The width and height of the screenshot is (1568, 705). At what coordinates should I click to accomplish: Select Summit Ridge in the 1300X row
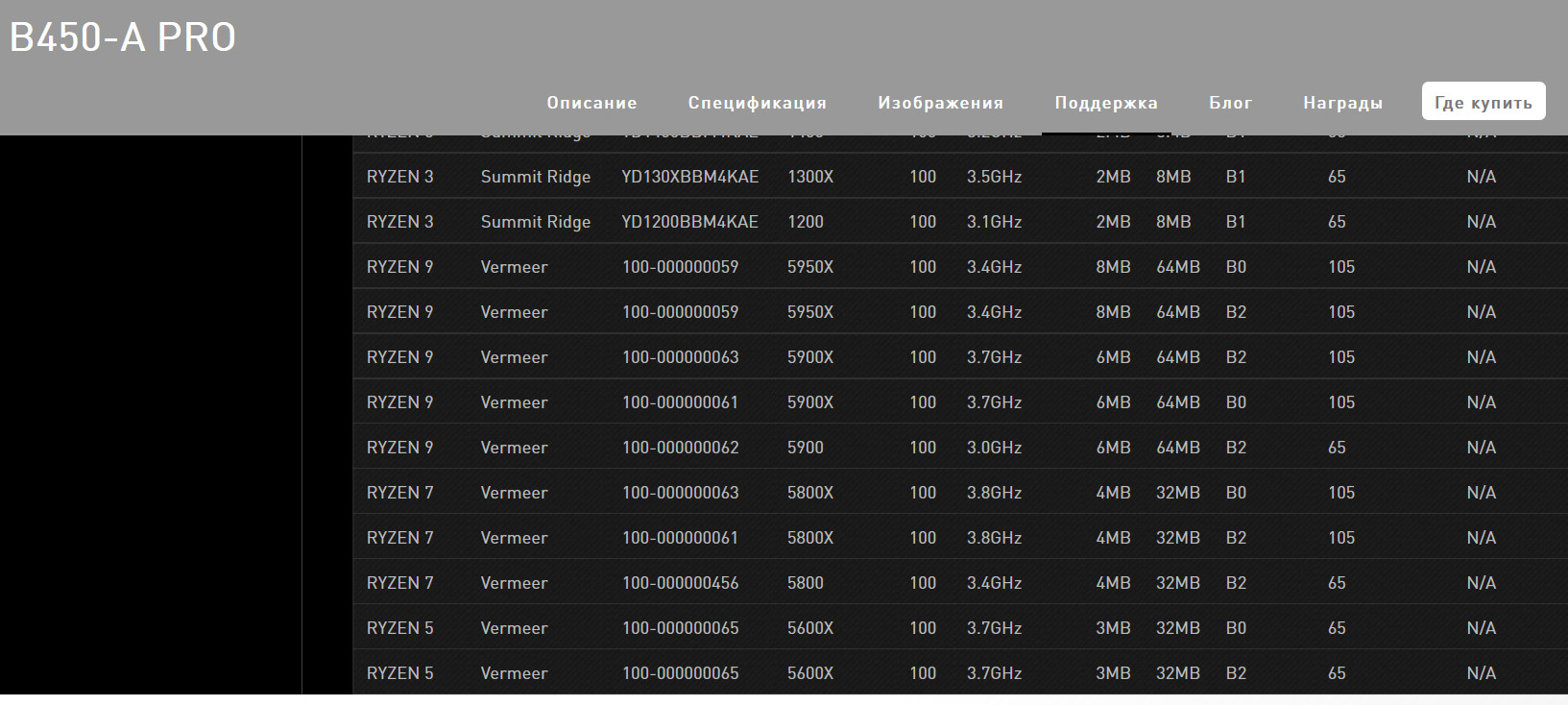[536, 177]
